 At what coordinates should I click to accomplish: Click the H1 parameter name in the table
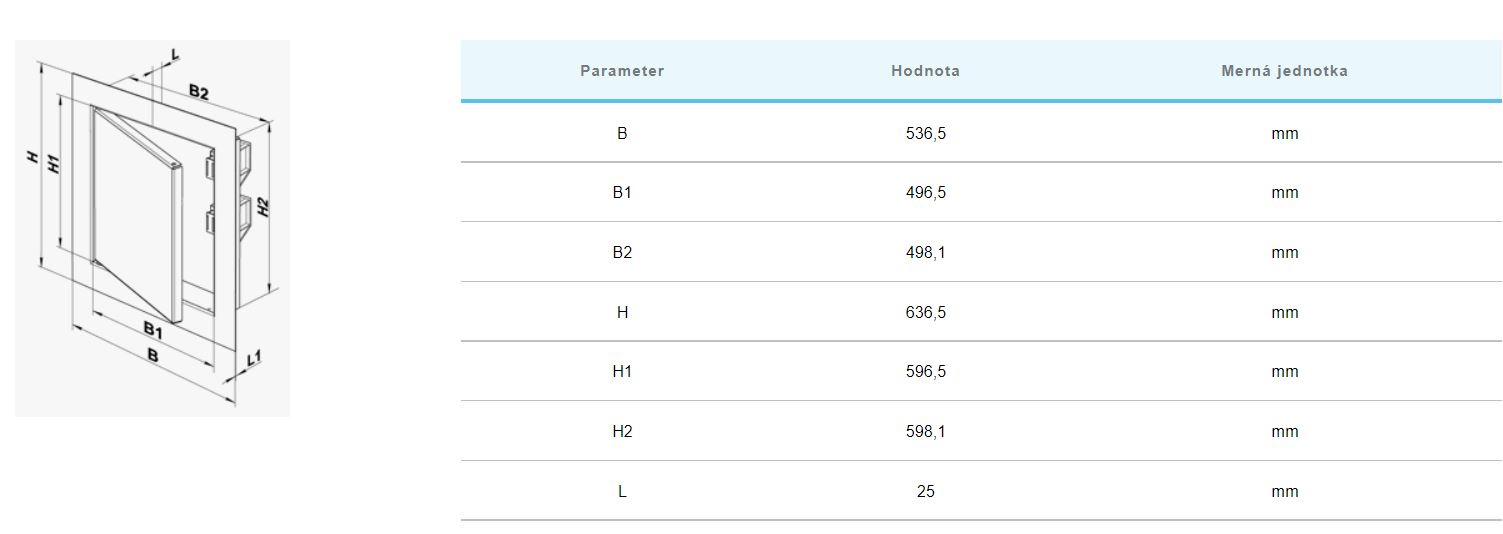(622, 371)
